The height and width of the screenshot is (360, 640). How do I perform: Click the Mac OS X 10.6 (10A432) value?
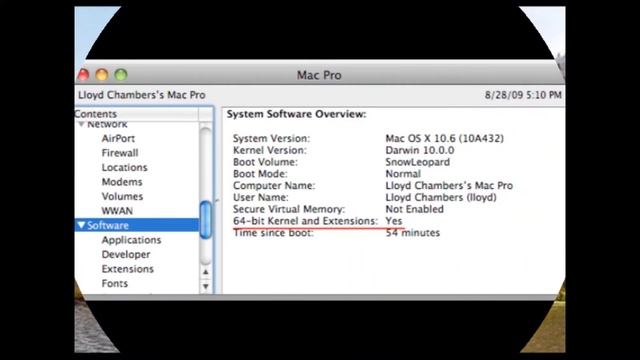pos(444,138)
